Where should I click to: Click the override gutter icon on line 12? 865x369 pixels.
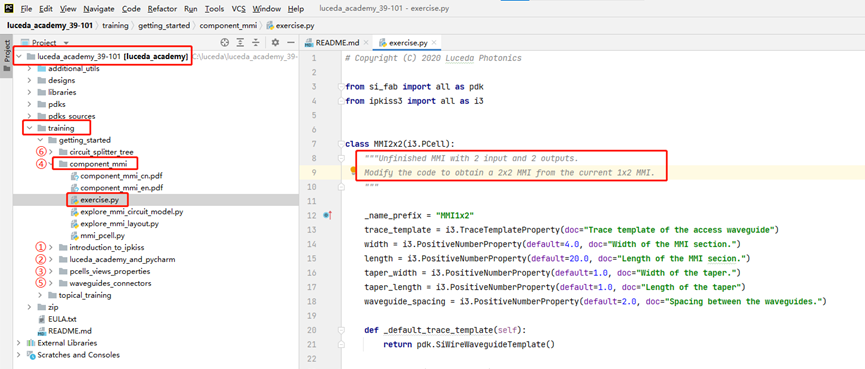tap(328, 215)
